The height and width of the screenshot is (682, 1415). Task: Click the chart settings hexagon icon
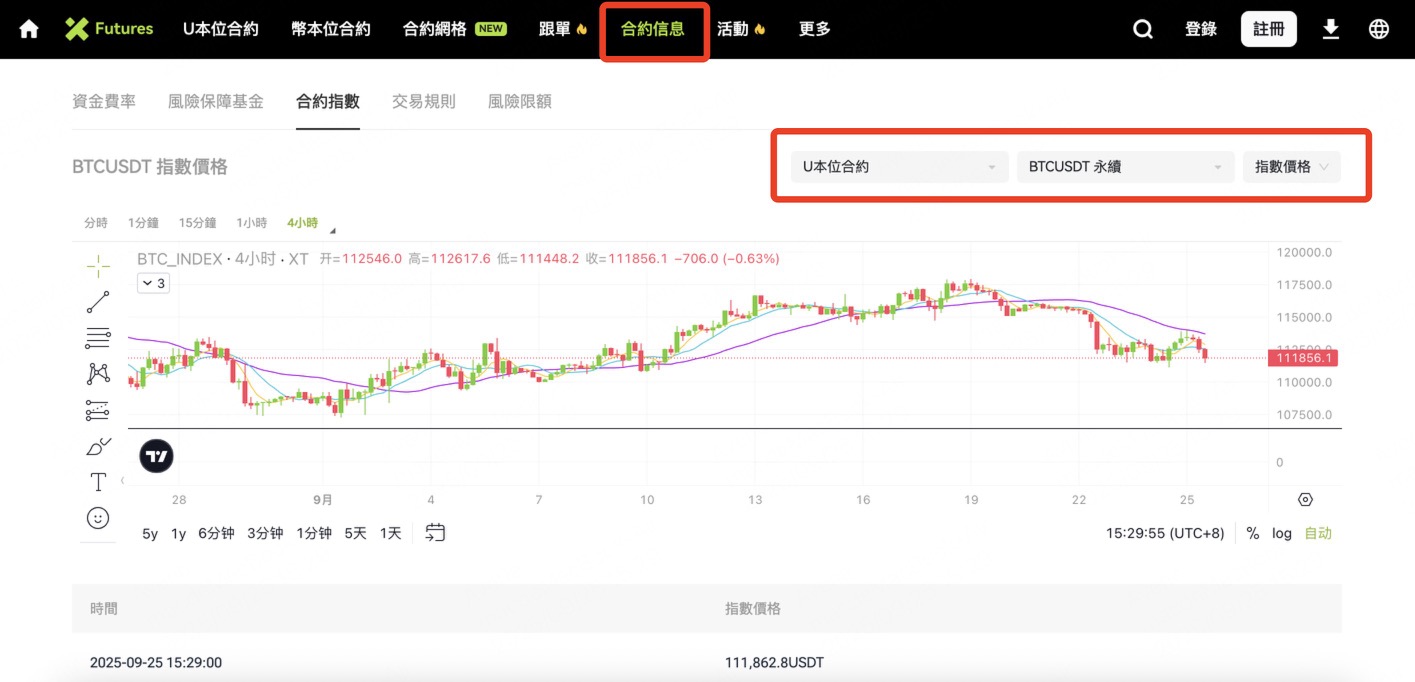click(x=1305, y=500)
